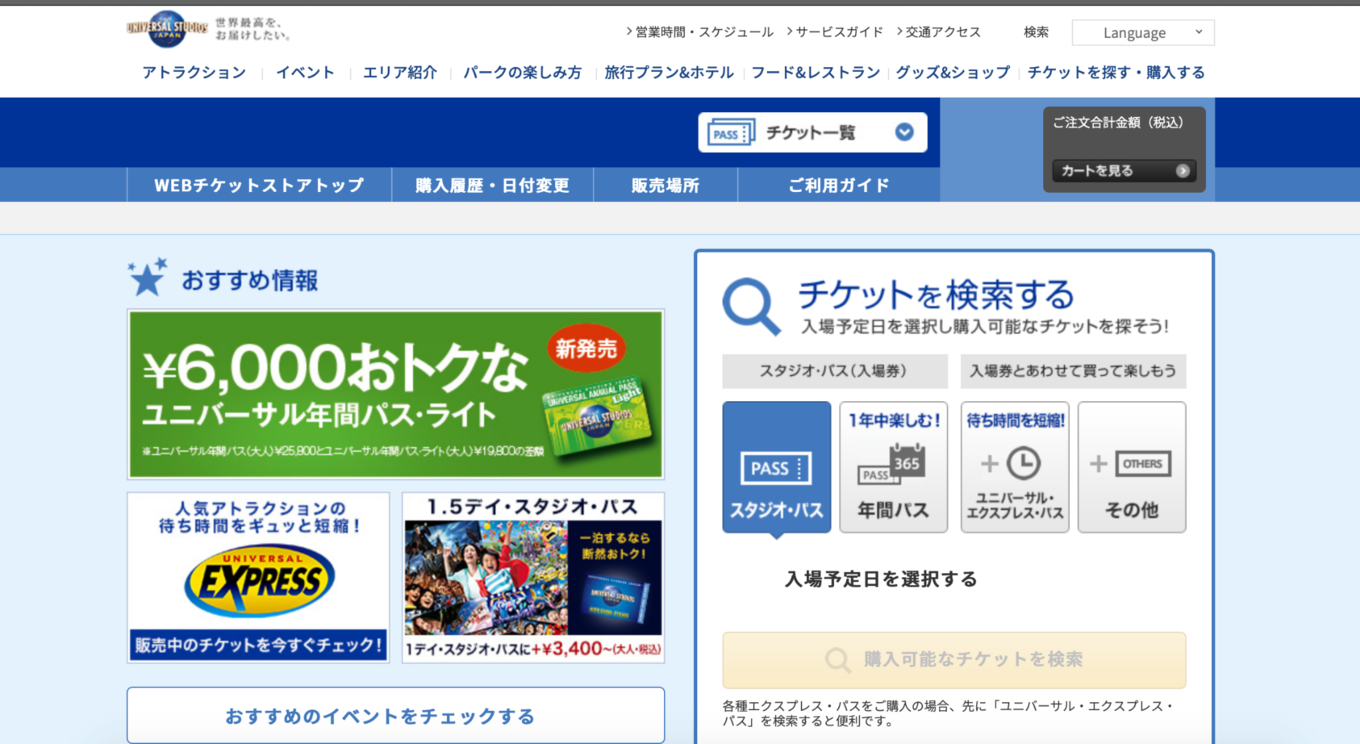Click the おすすめ情報 heading
Viewport: 1360px width, 744px height.
click(250, 280)
